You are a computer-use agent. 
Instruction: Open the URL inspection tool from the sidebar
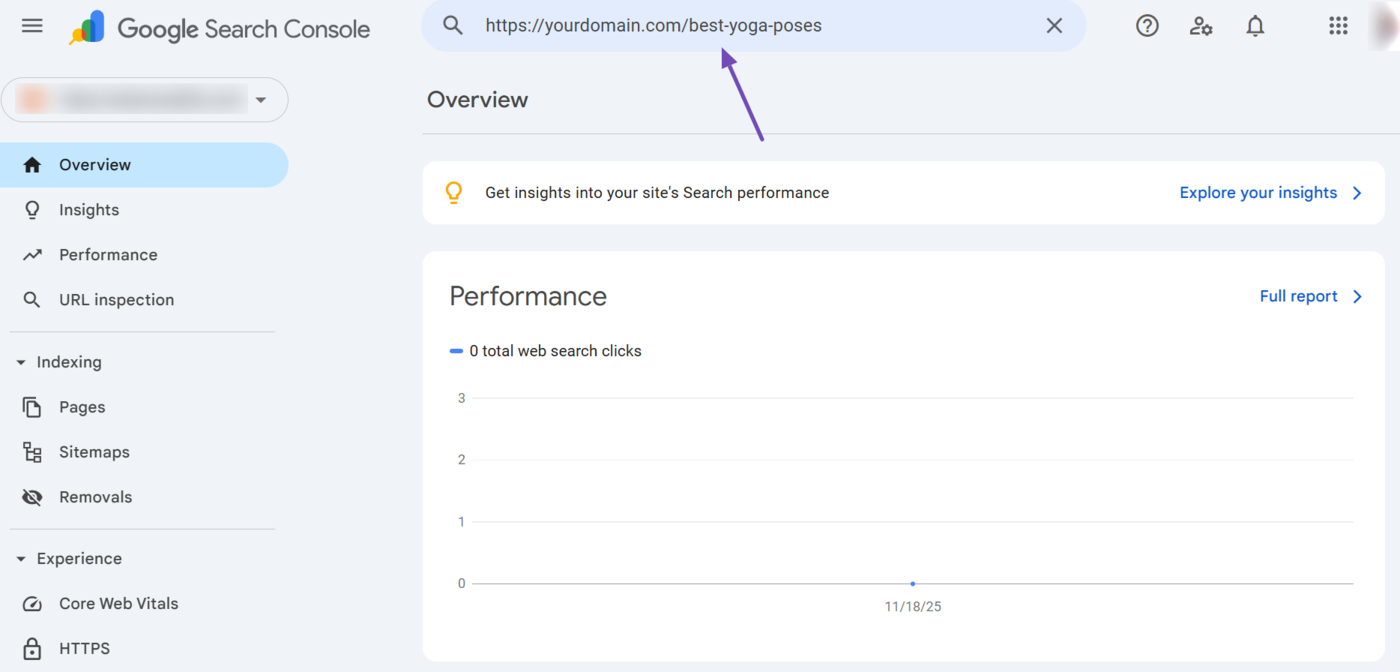pos(114,299)
